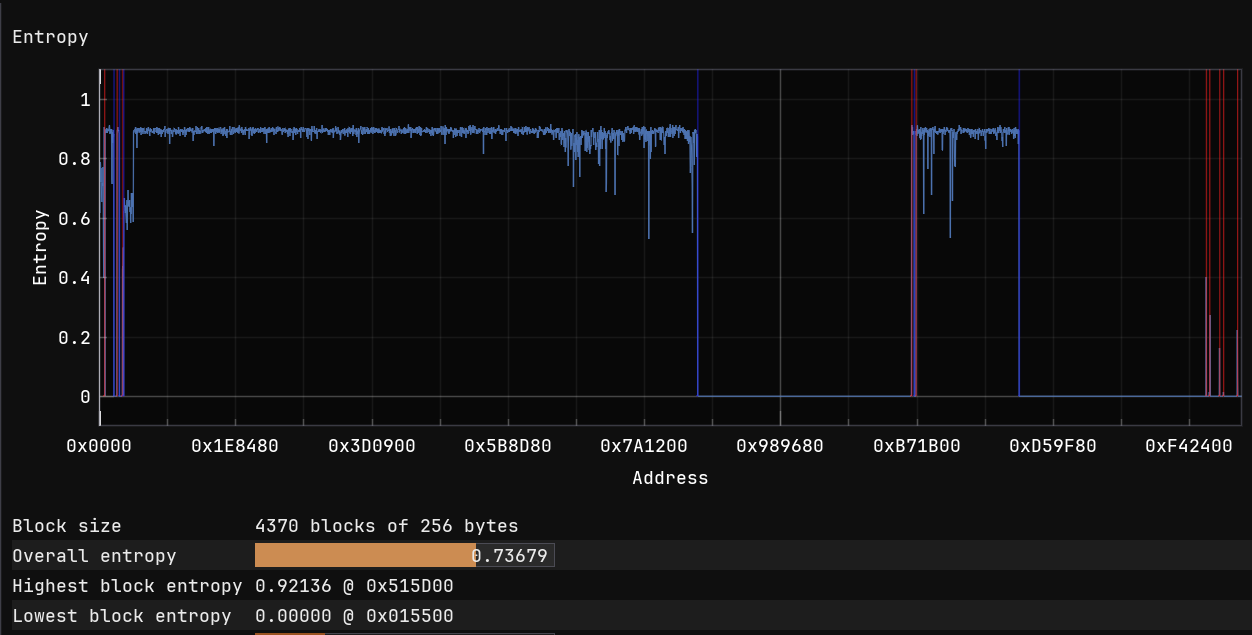Image resolution: width=1252 pixels, height=635 pixels.
Task: Click the 0x7A1200 x-axis tick label
Action: click(644, 446)
